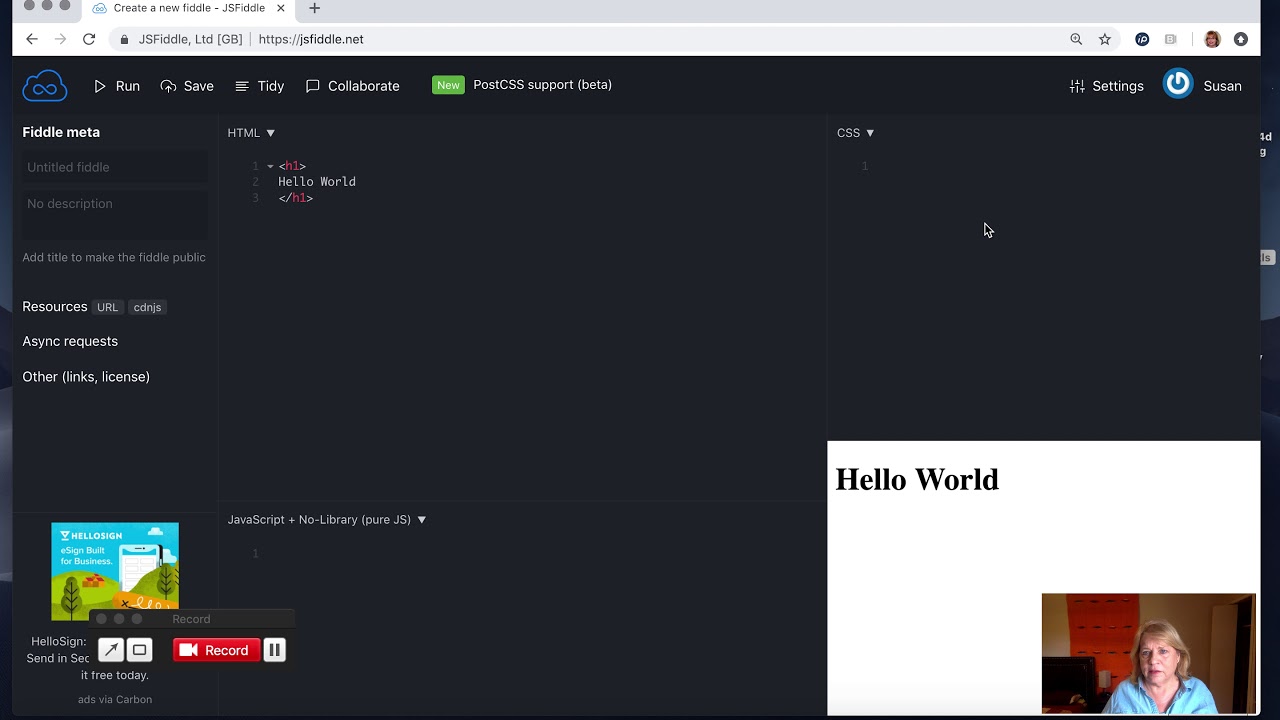Open the Susan user account menu

(1202, 85)
